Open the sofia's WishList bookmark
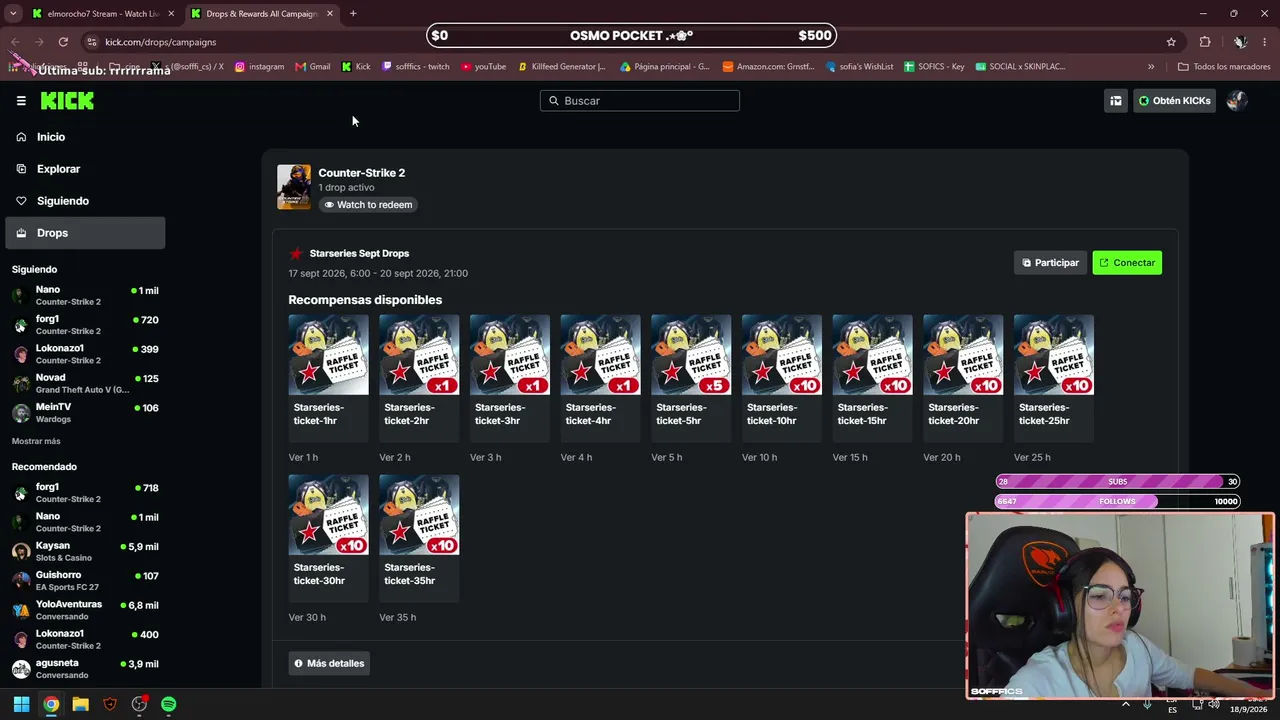This screenshot has height=720, width=1280. click(x=859, y=67)
